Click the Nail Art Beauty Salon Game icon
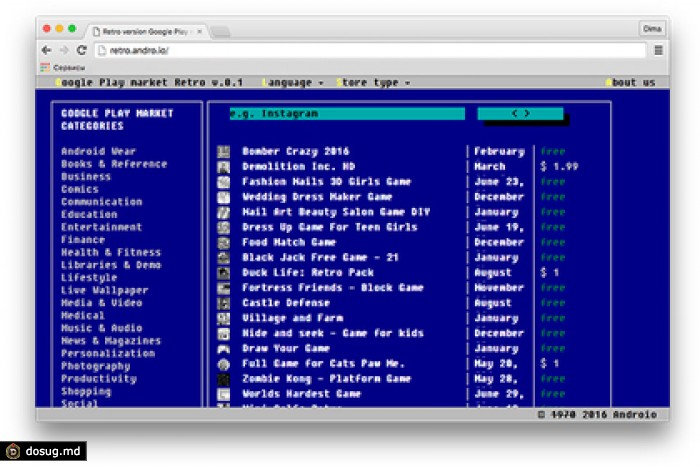 pos(223,212)
